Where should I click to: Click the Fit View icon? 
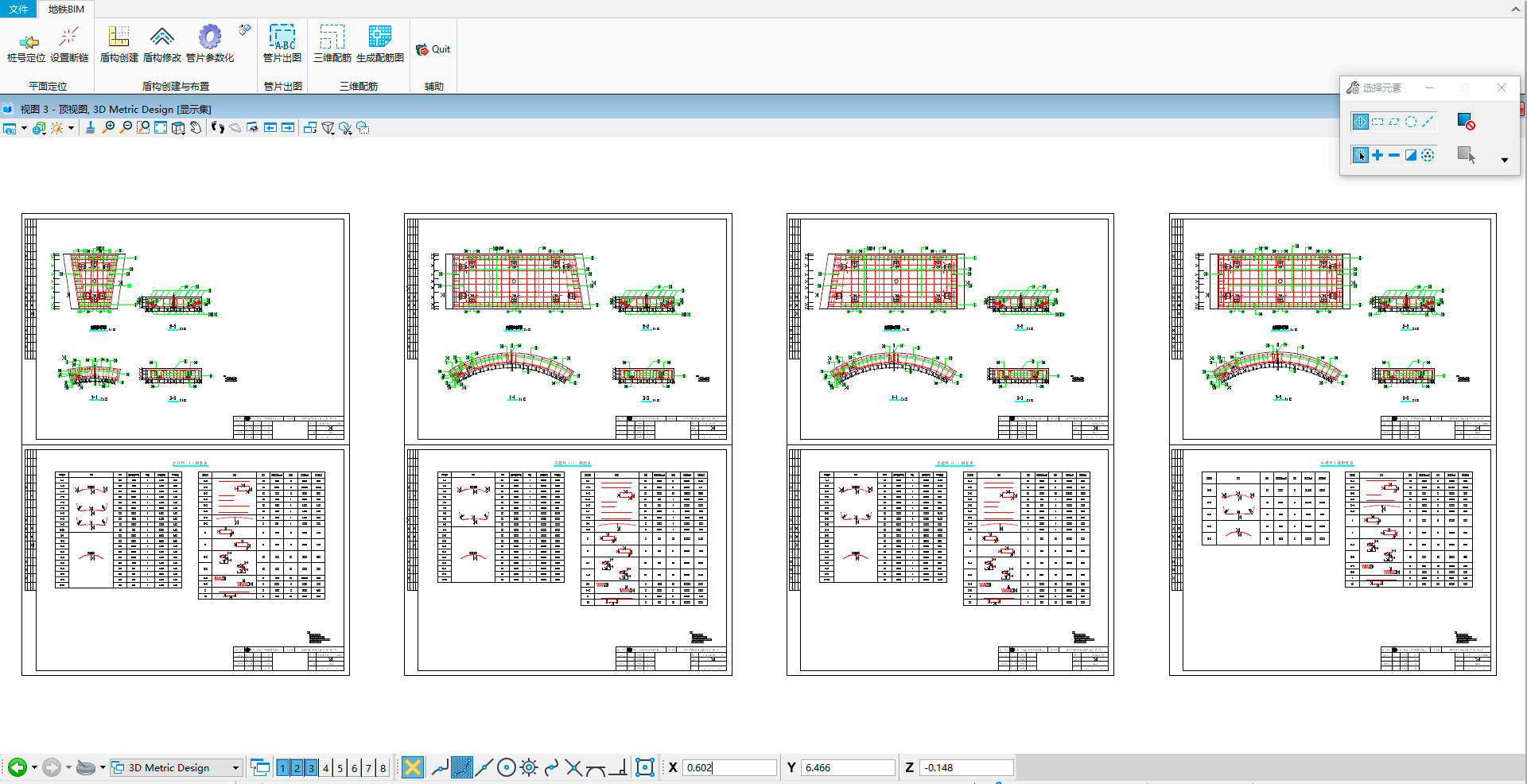(161, 128)
